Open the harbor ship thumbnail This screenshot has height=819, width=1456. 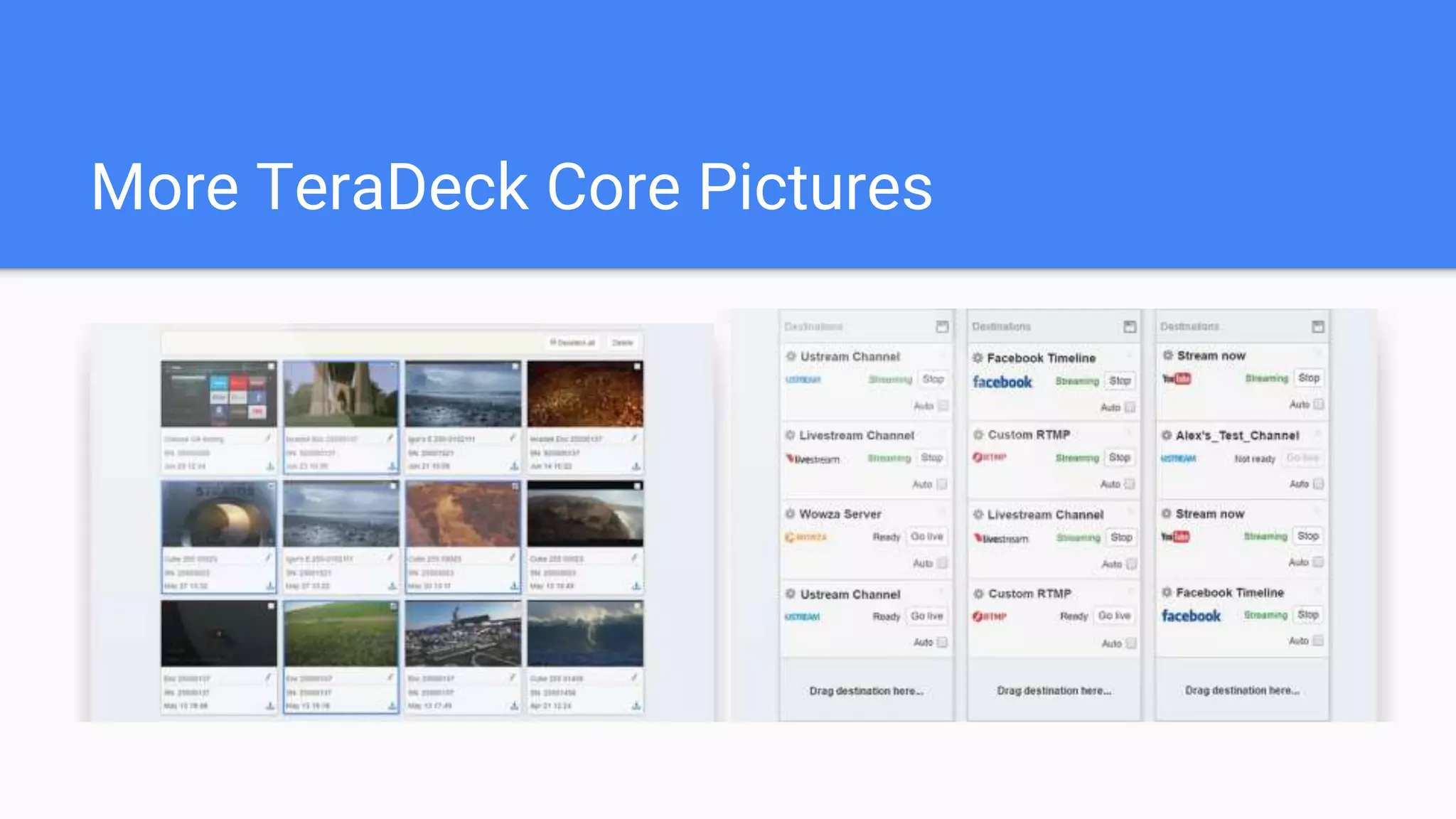(463, 633)
